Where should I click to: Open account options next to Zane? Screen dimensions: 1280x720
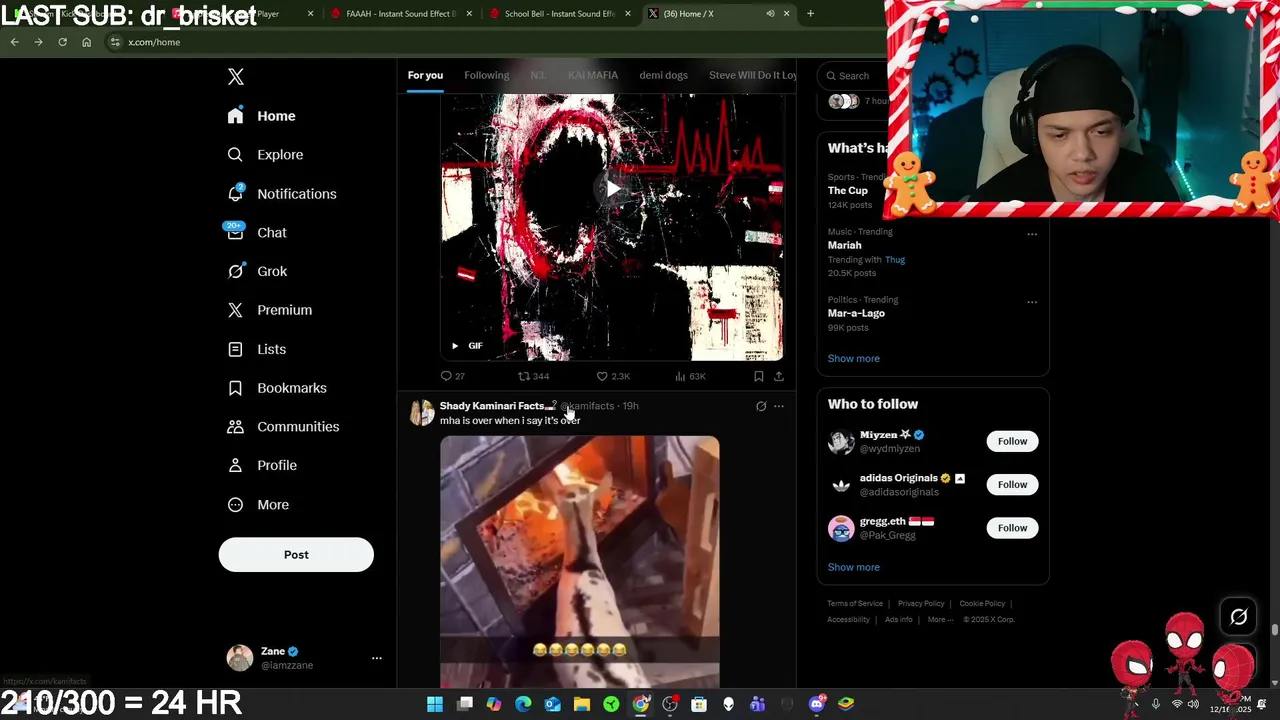point(377,658)
